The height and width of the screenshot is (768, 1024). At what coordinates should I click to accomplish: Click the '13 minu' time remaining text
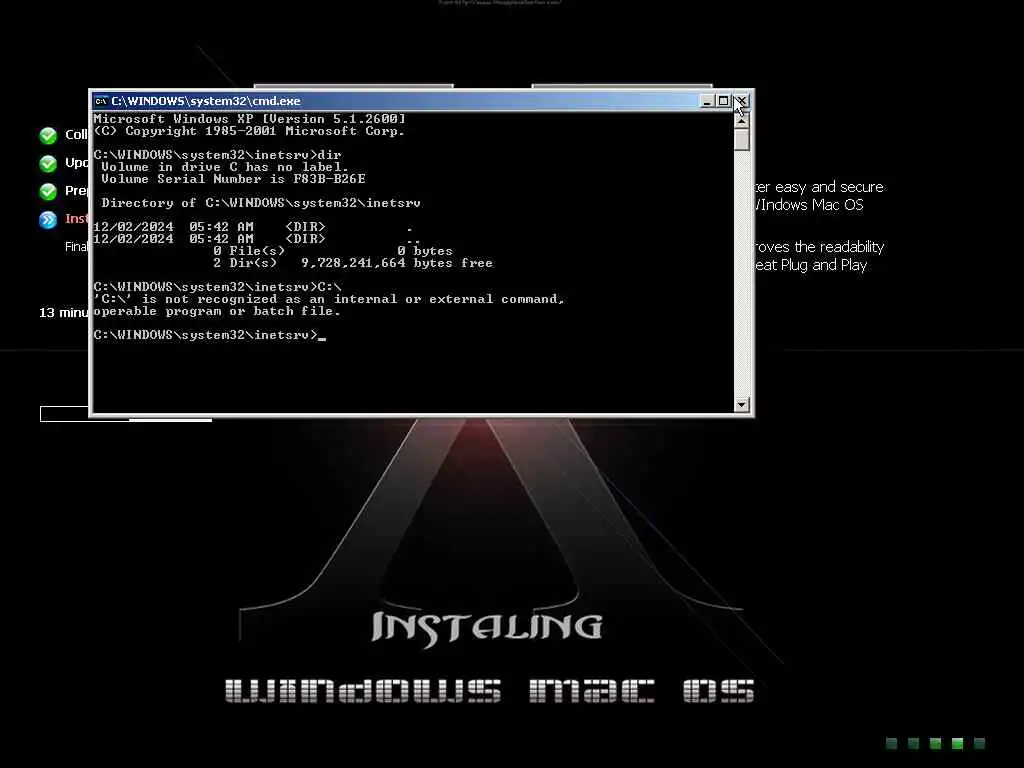63,312
